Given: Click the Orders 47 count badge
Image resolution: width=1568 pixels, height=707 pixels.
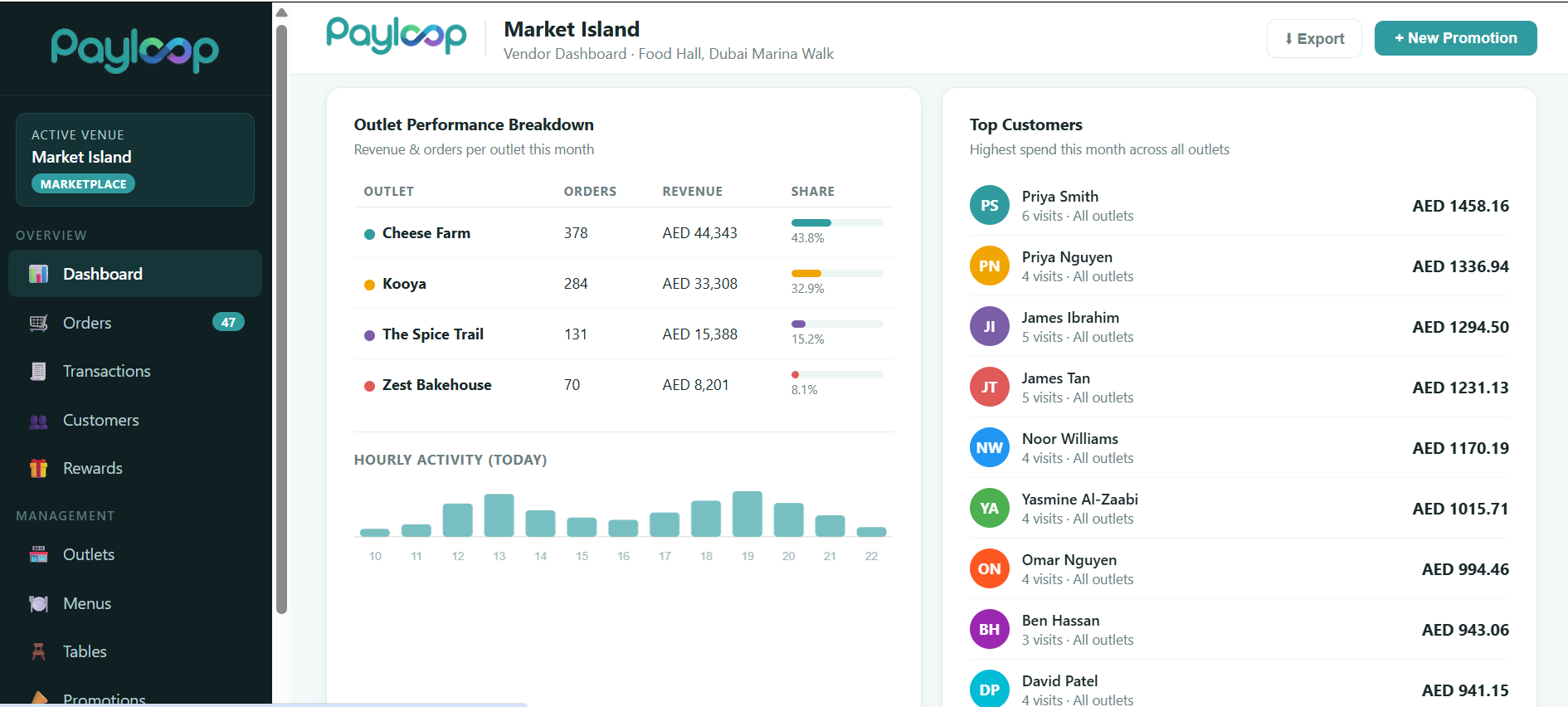Looking at the screenshot, I should [x=228, y=322].
